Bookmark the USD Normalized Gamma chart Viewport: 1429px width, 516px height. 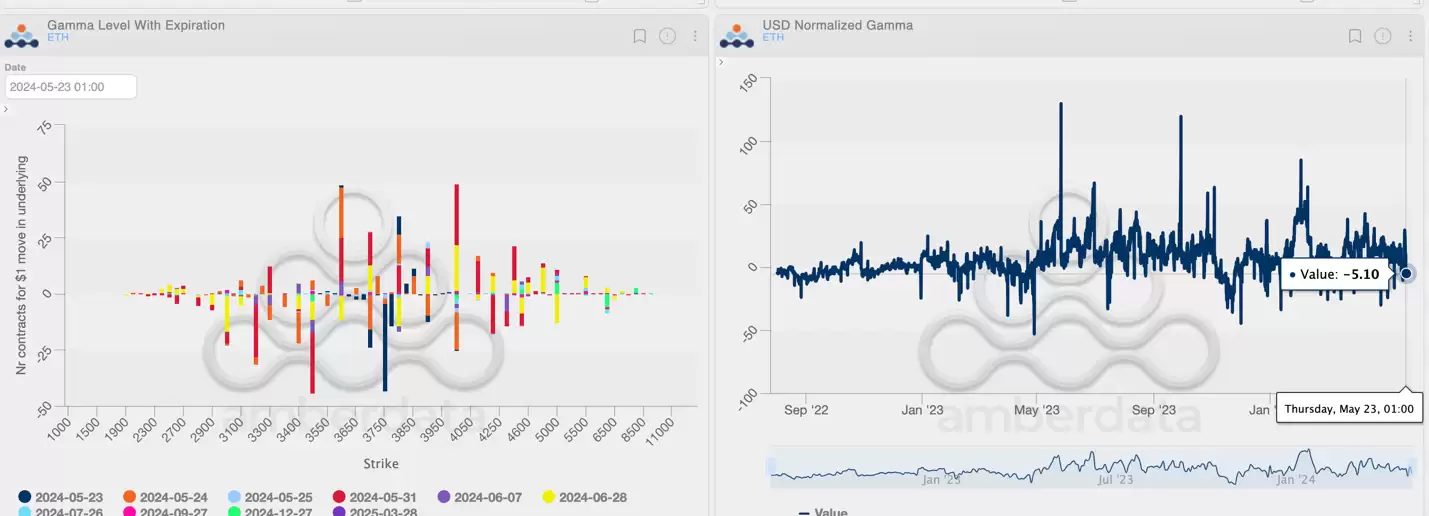(1355, 36)
